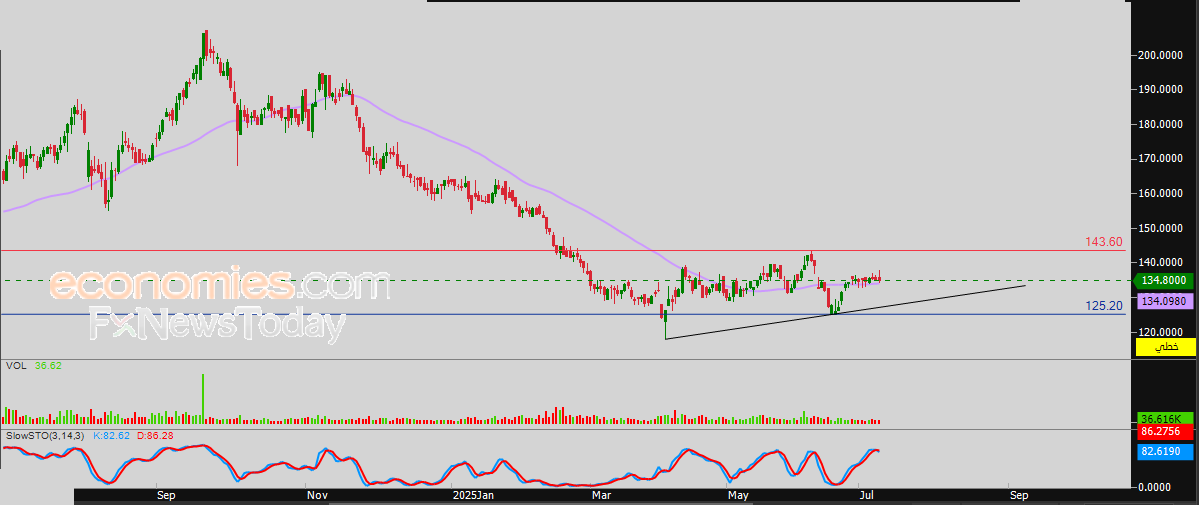Screen dimensions: 1199x505
Task: Click the yellow Arabic scale label
Action: (x=1165, y=347)
